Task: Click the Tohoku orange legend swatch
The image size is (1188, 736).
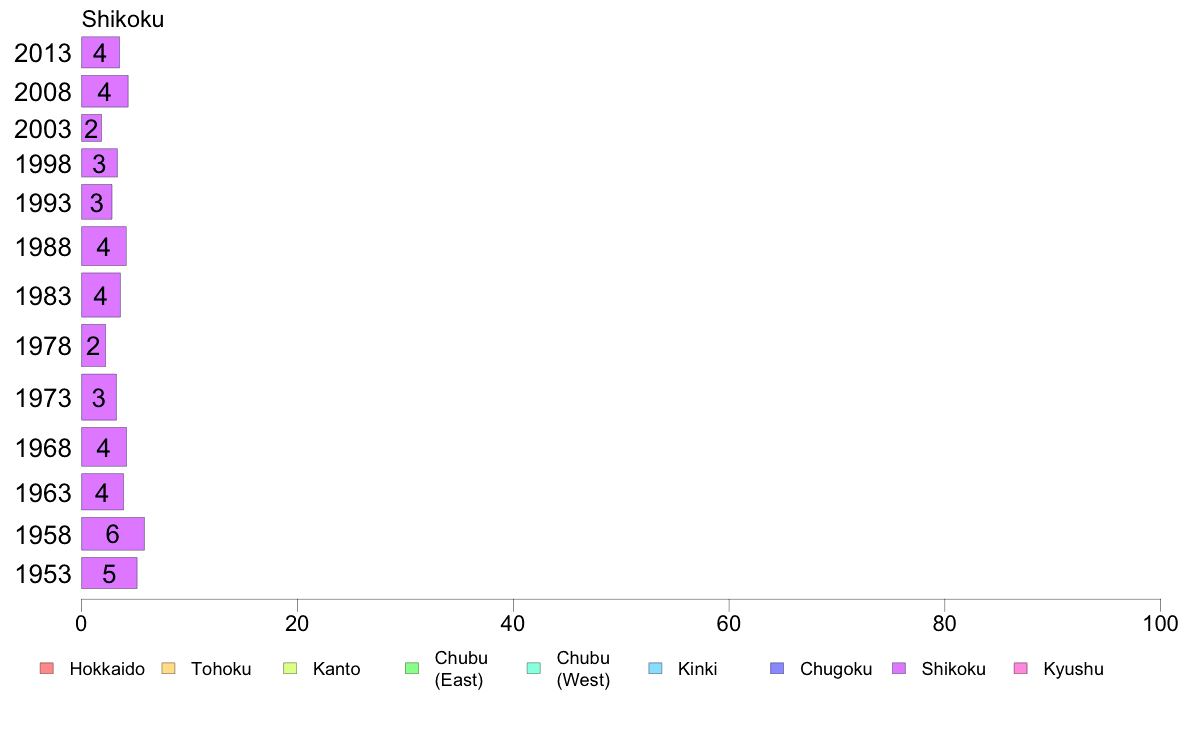Action: 168,669
